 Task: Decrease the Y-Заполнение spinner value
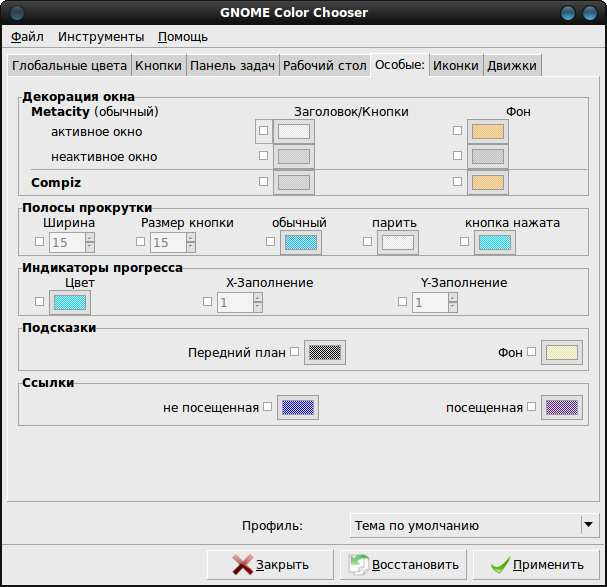(453, 307)
